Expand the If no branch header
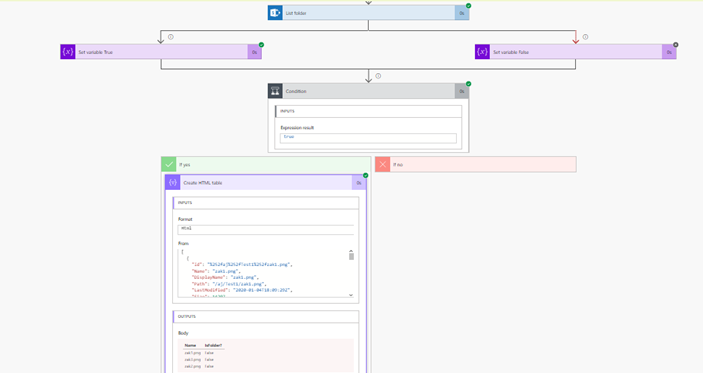Viewport: 703px width, 373px height. click(x=476, y=165)
